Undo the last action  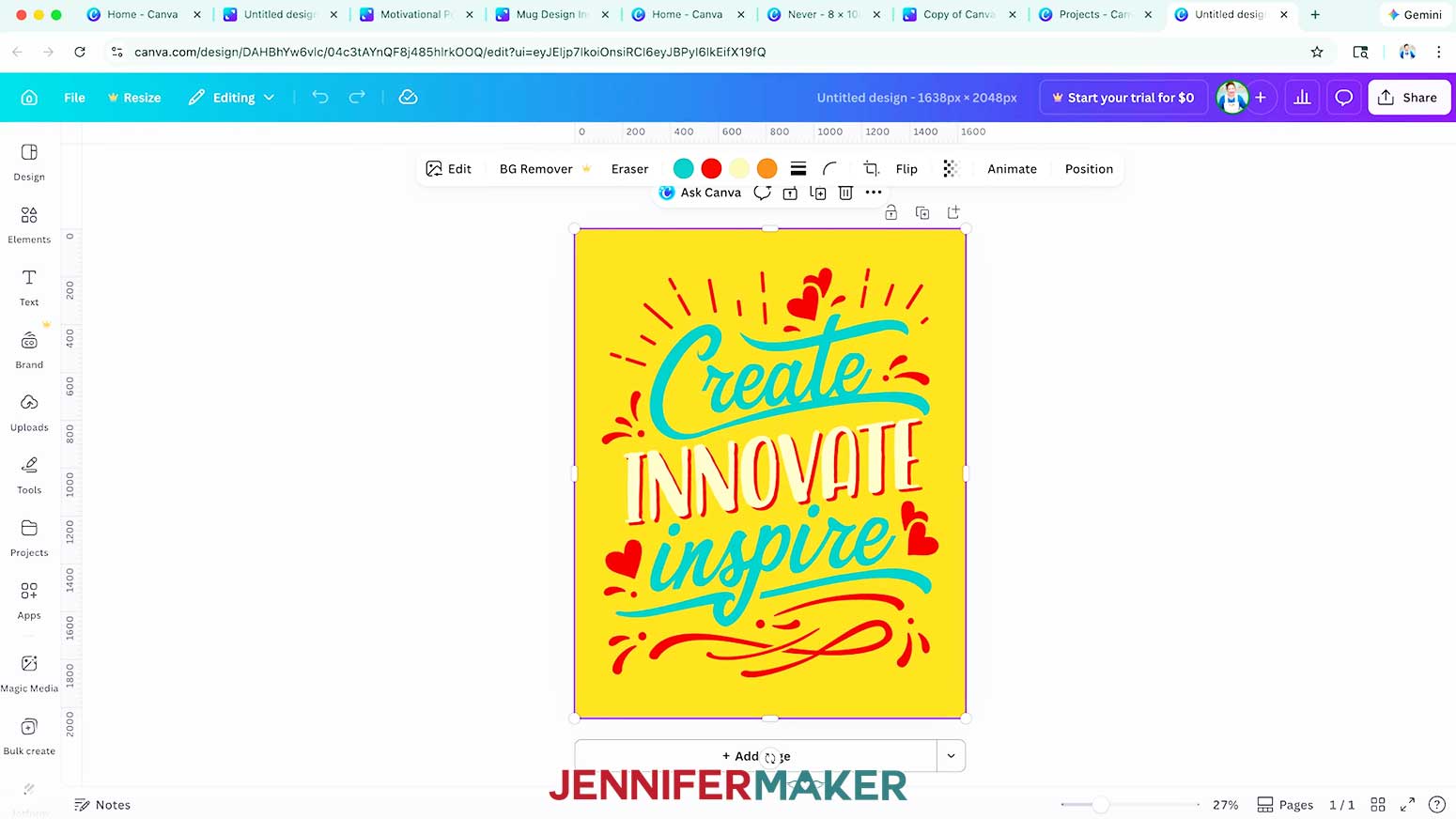(320, 98)
